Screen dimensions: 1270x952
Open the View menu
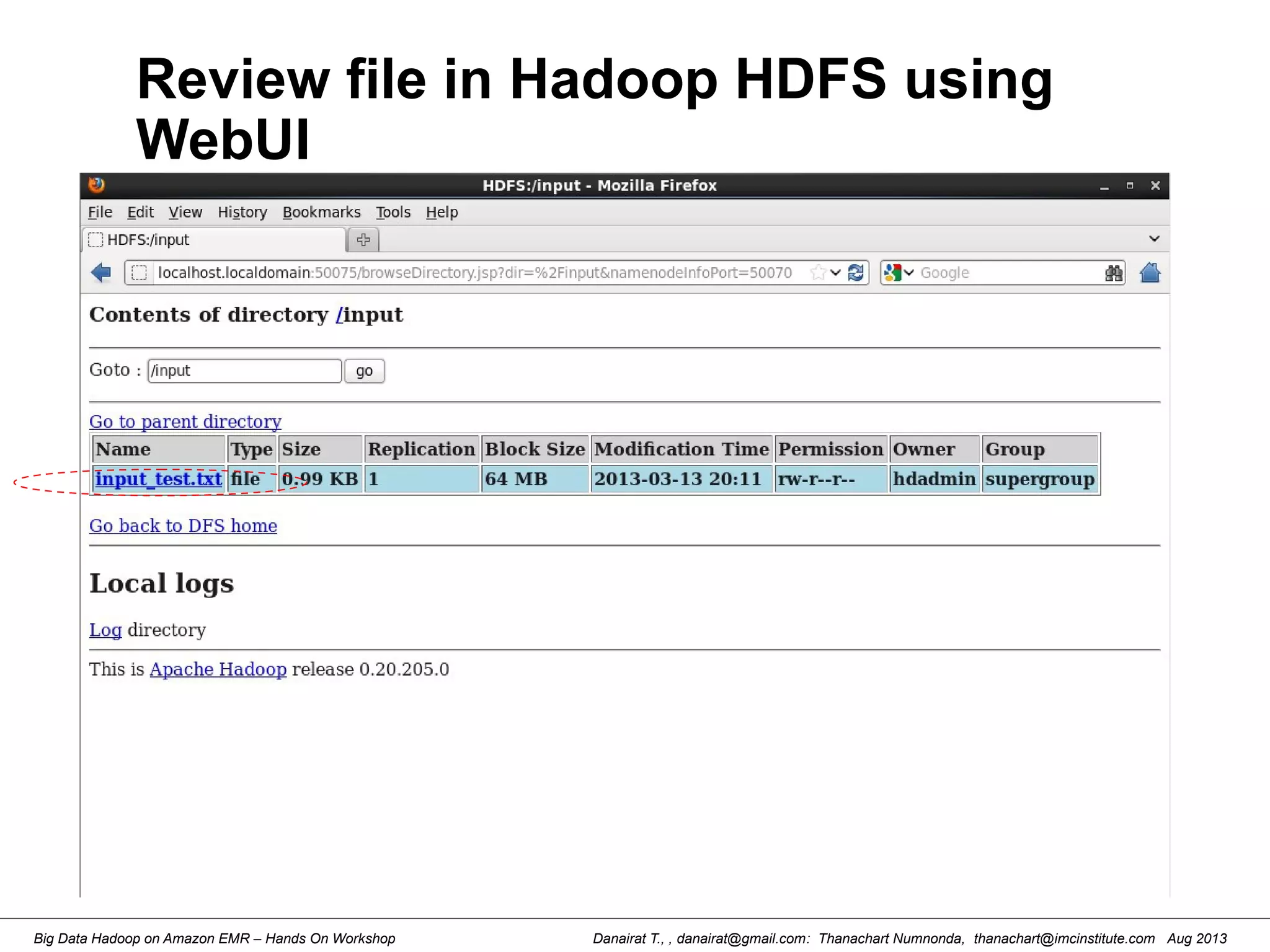(185, 212)
